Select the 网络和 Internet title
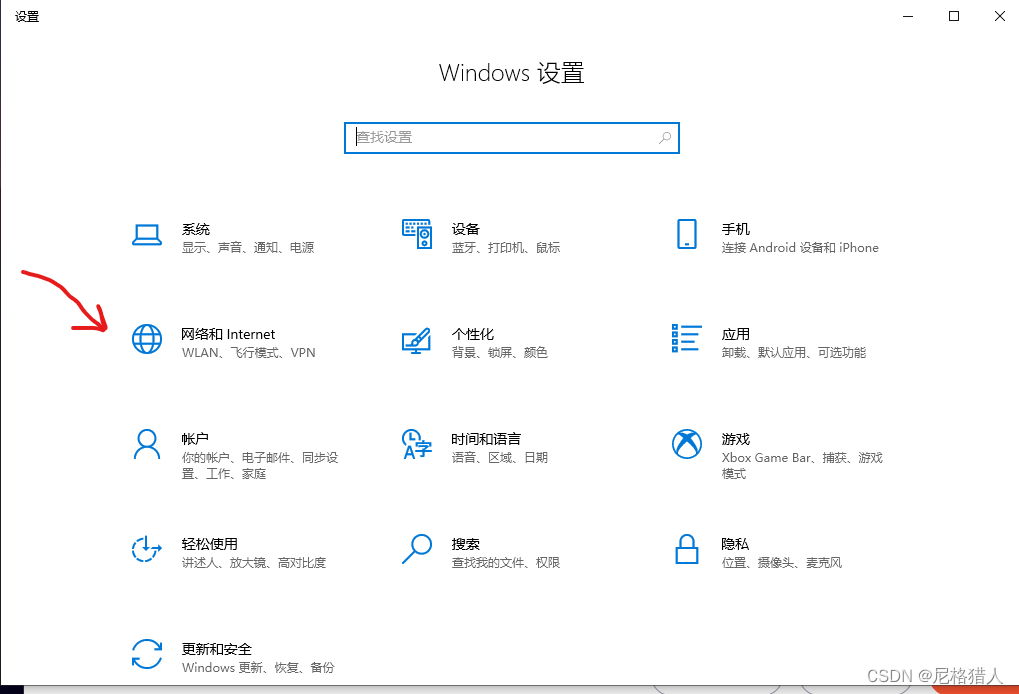Image resolution: width=1019 pixels, height=694 pixels. (228, 334)
